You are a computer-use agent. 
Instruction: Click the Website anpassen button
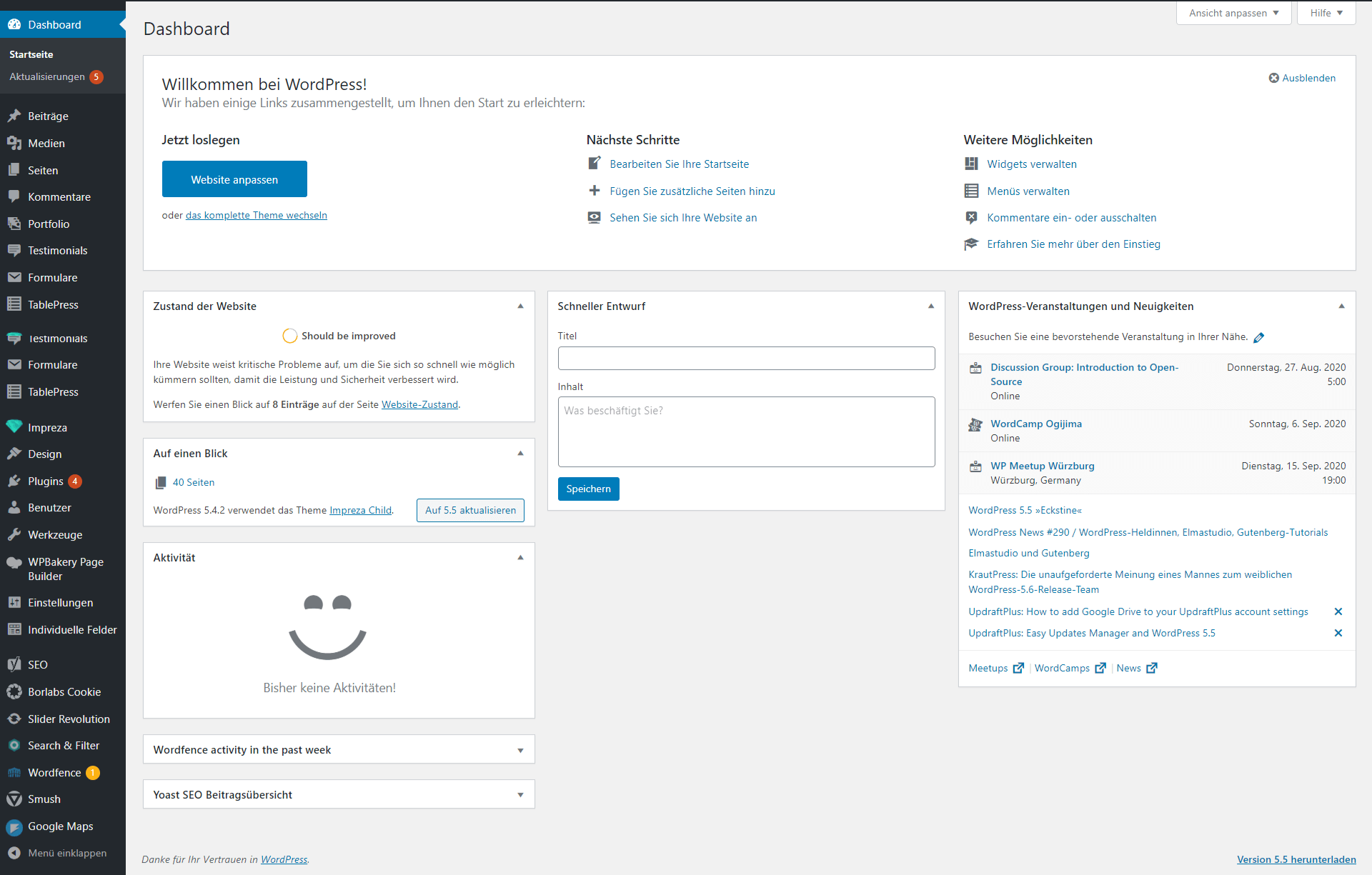234,179
